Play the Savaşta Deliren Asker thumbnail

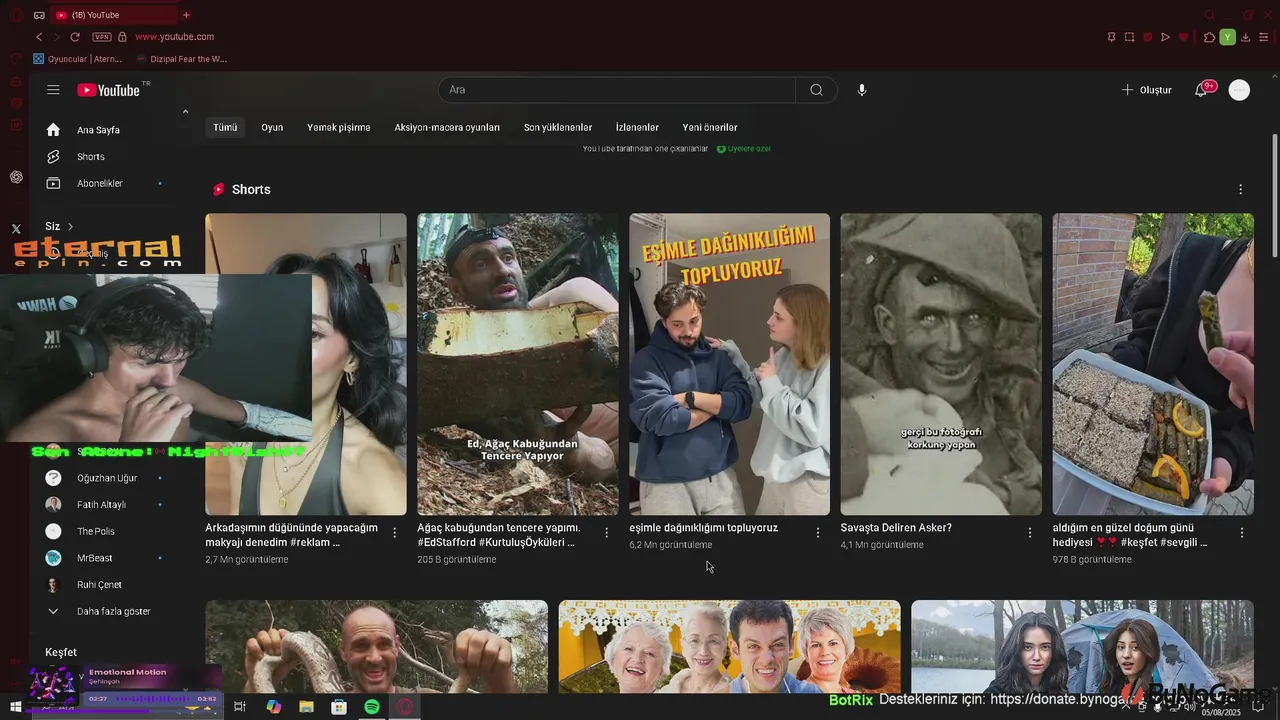941,364
